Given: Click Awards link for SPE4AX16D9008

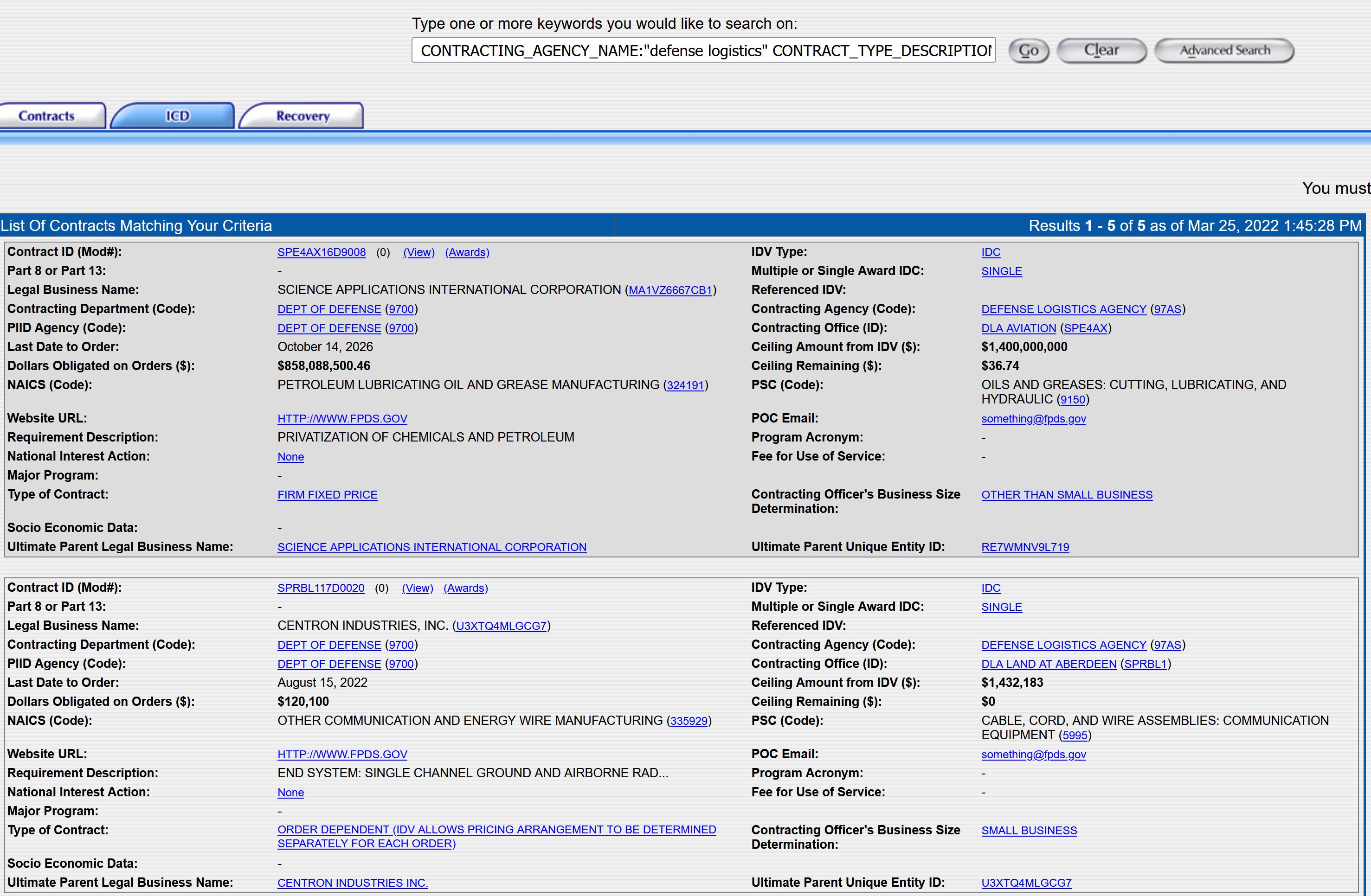Looking at the screenshot, I should click(x=467, y=252).
